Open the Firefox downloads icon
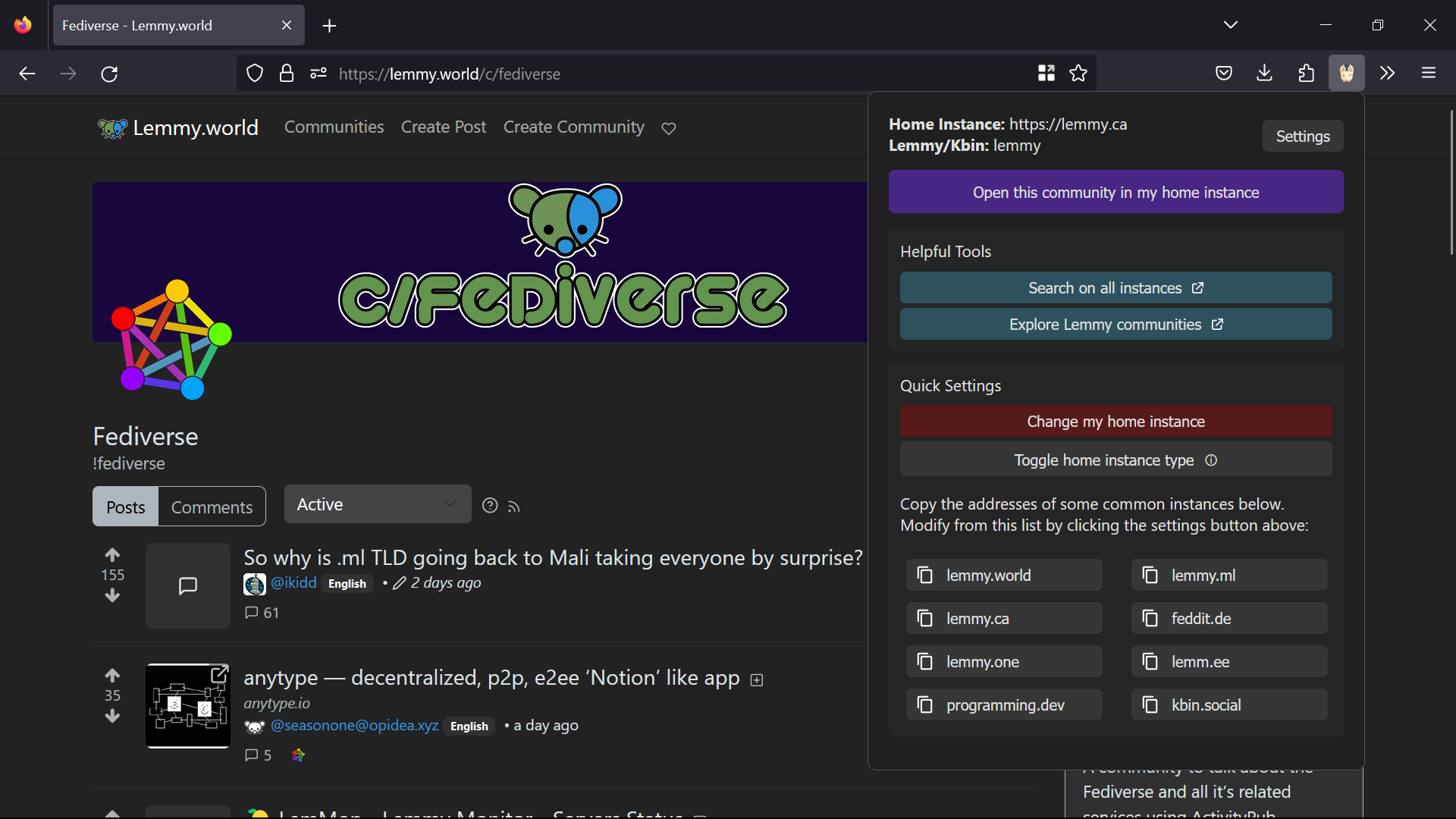Image resolution: width=1456 pixels, height=819 pixels. coord(1264,74)
